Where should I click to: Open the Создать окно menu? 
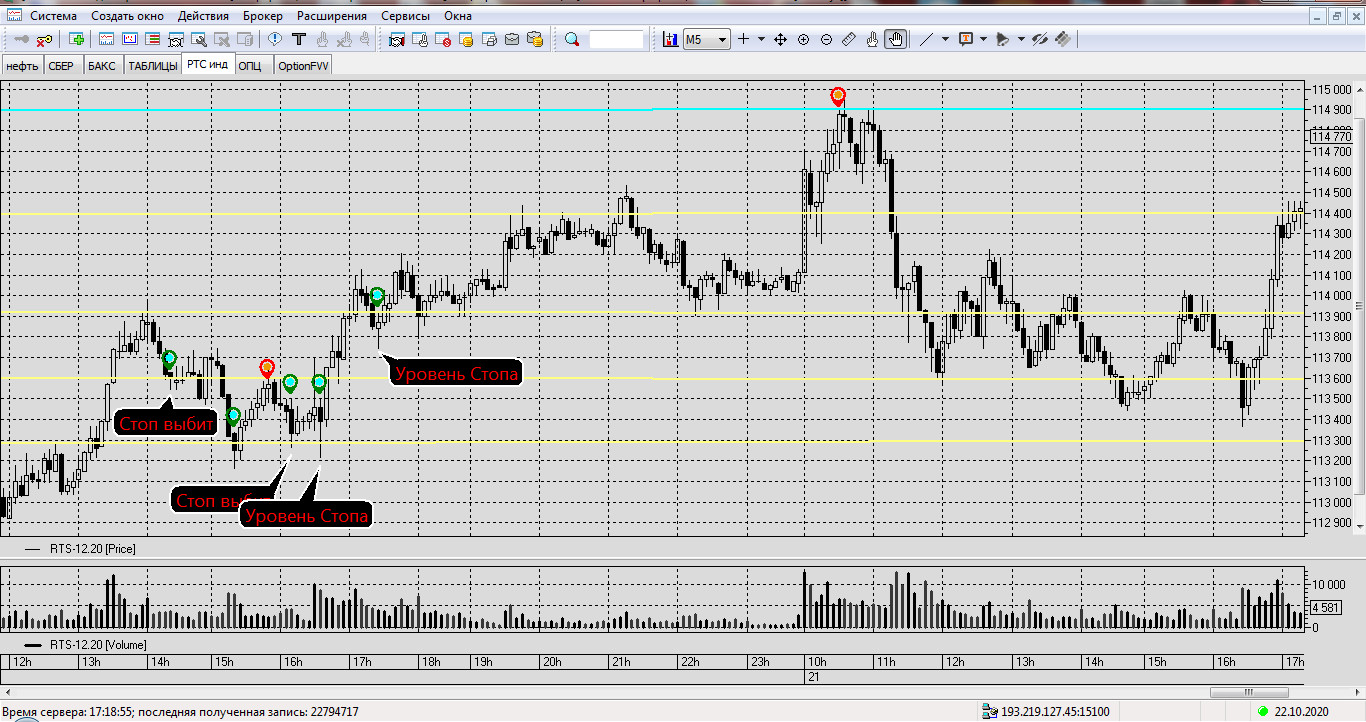[127, 16]
